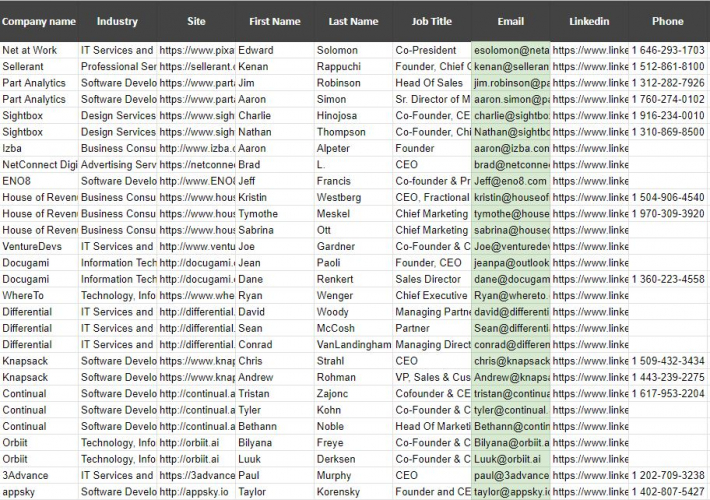710x500 pixels.
Task: Select first name Nathan cell
Action: [x=275, y=132]
